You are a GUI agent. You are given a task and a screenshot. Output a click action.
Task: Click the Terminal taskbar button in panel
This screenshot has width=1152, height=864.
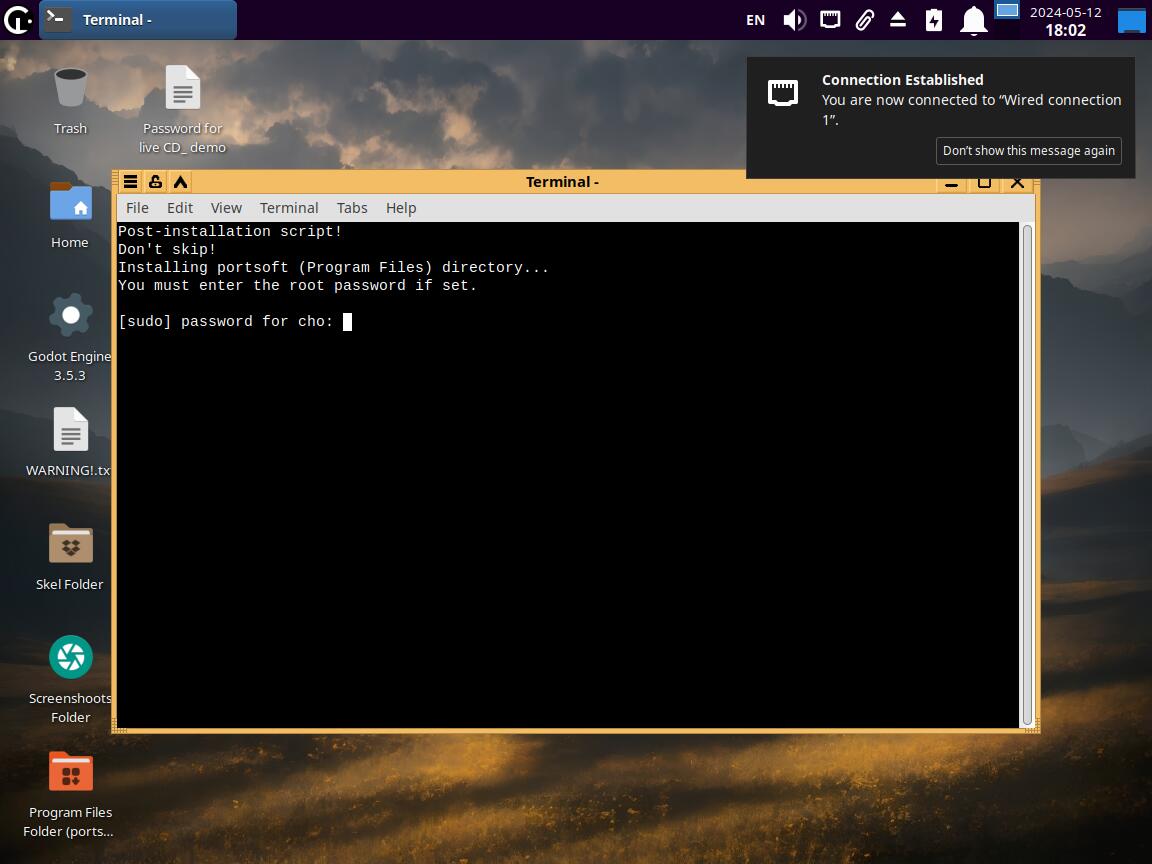tap(138, 19)
